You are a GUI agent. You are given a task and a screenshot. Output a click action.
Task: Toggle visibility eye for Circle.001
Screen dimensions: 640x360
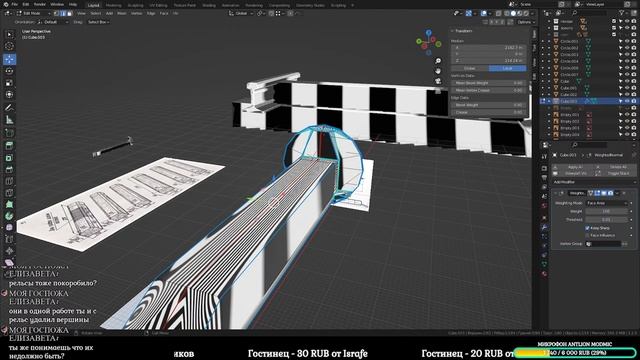coord(627,41)
